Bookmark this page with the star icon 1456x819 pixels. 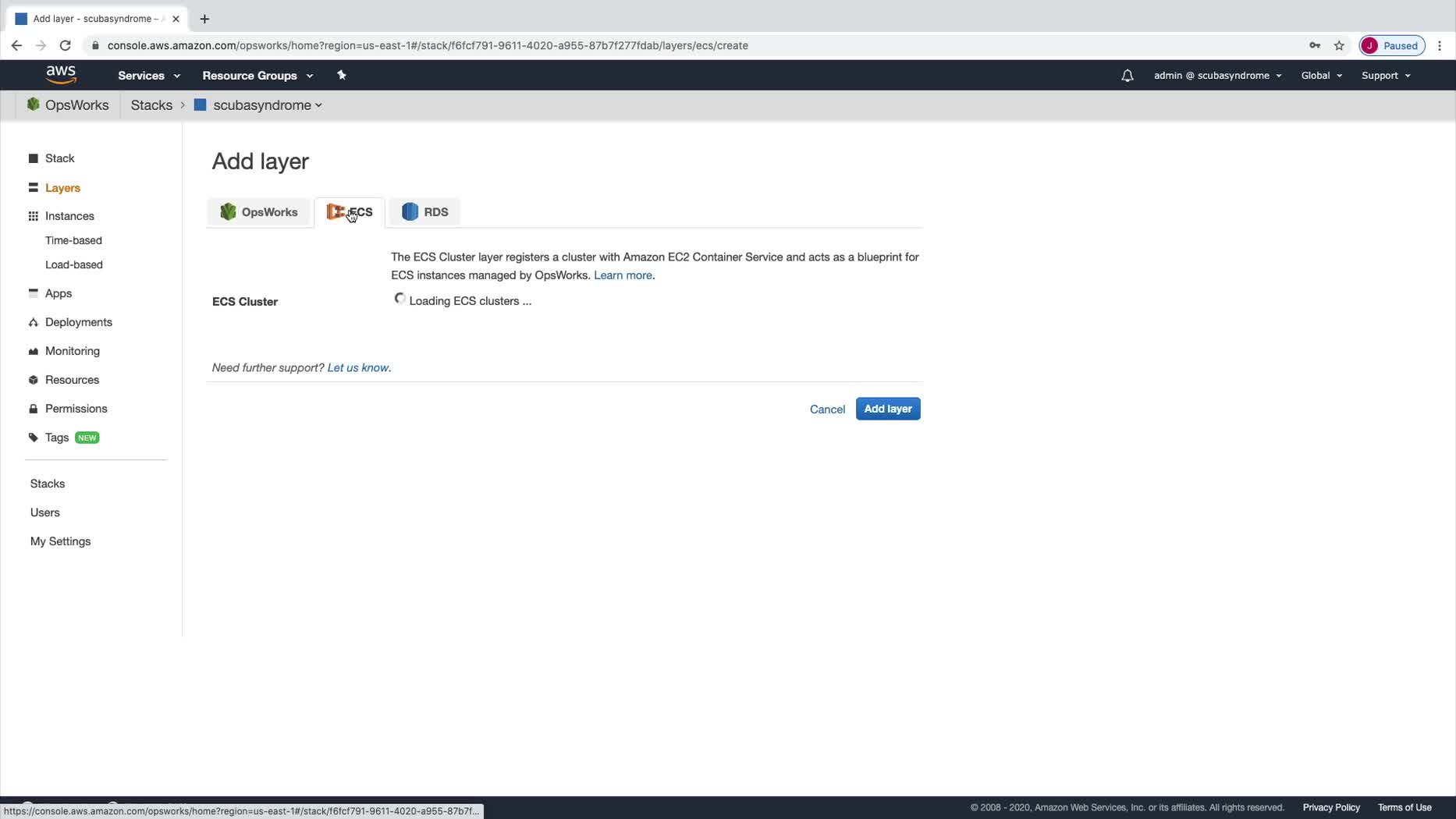[1339, 45]
